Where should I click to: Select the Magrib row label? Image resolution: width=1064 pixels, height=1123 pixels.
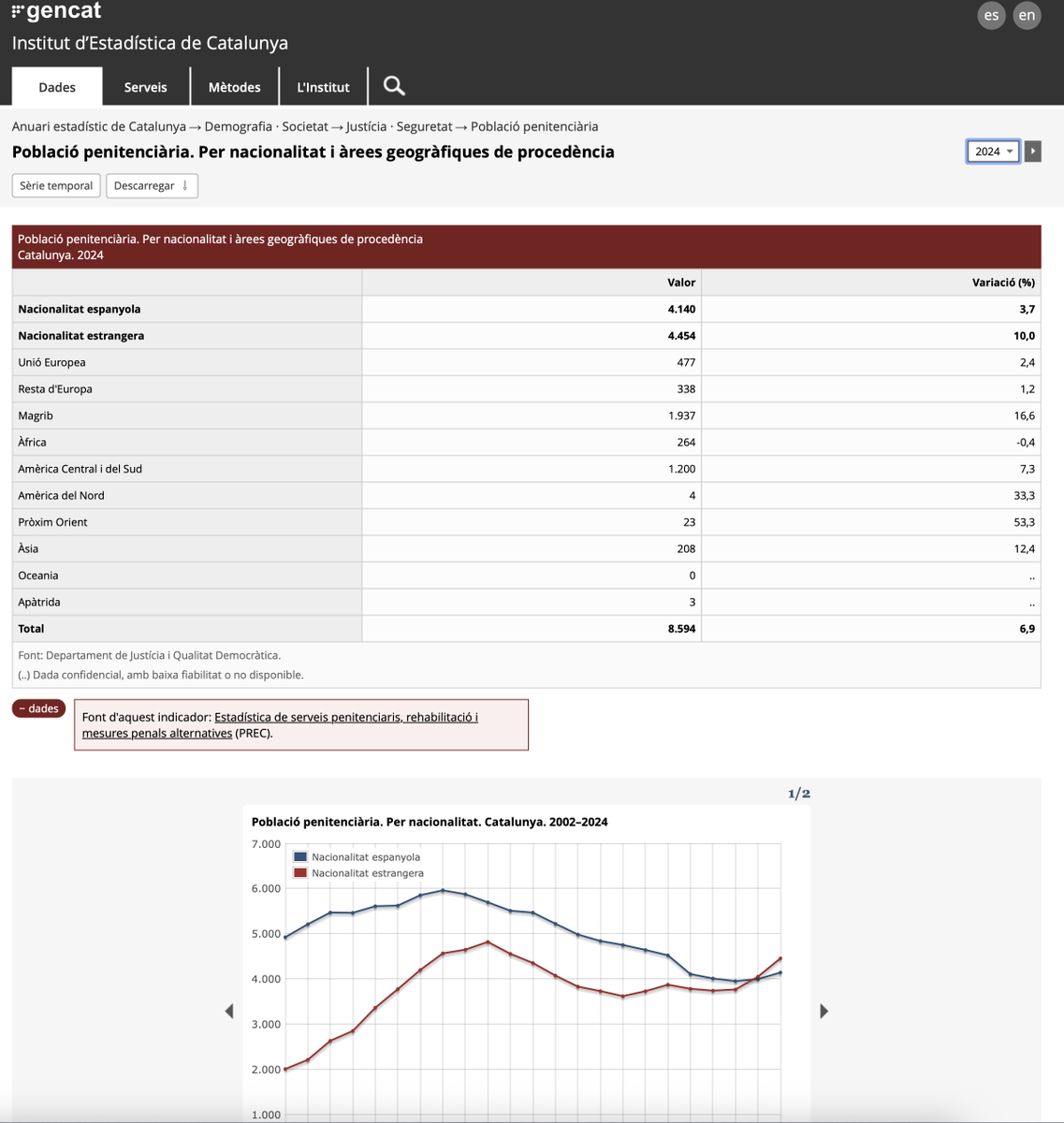tap(36, 416)
